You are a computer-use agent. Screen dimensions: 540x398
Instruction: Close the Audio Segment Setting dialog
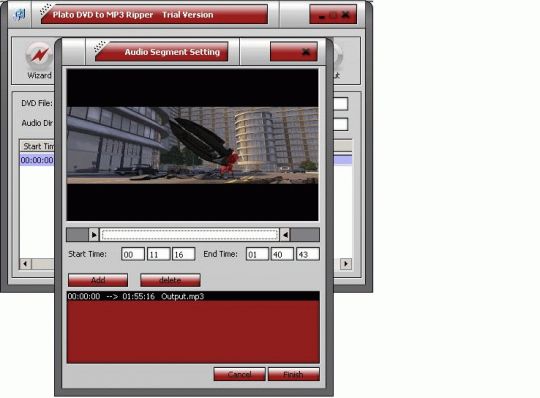coord(305,52)
